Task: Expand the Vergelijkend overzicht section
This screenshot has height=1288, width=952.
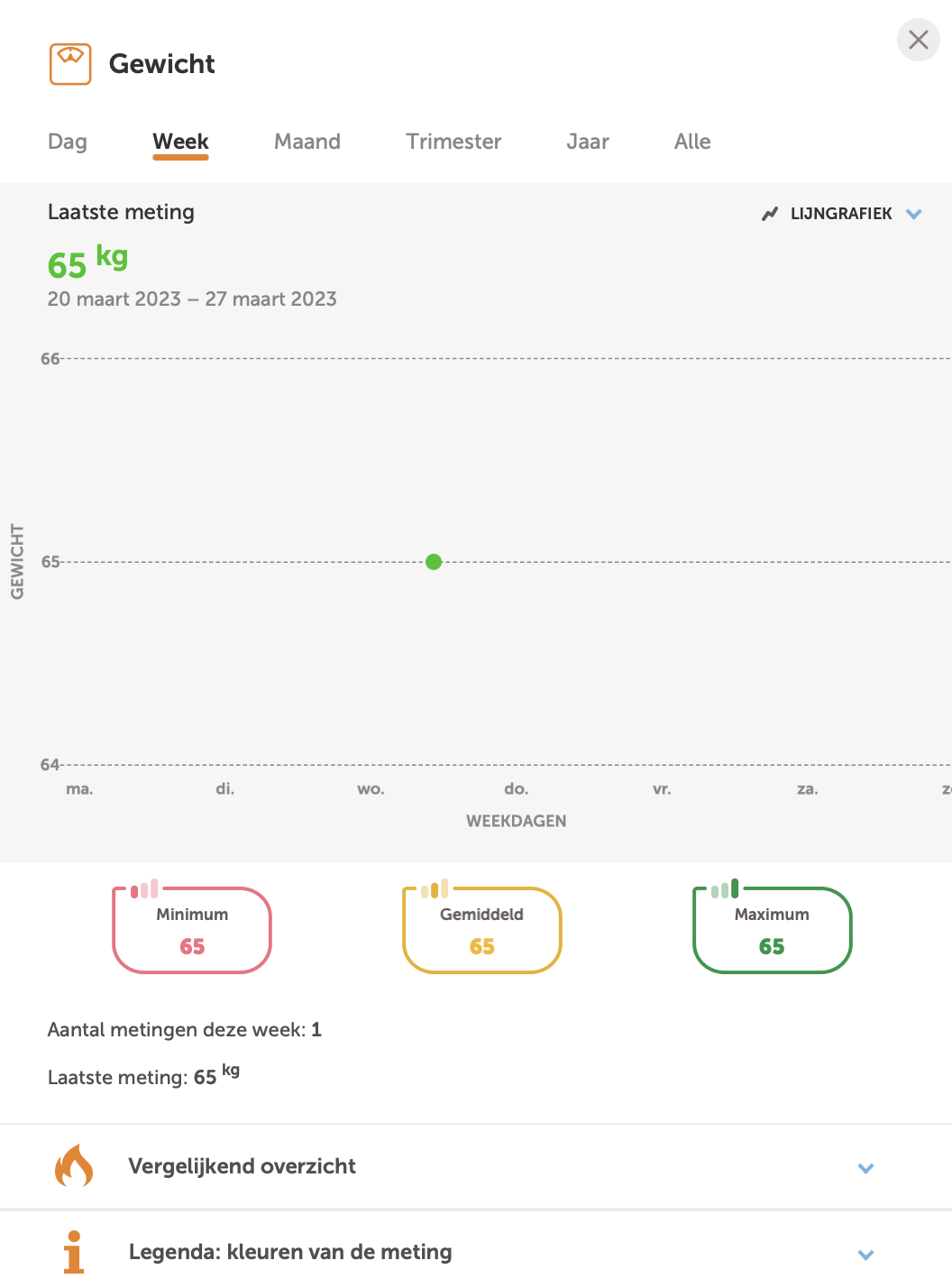Action: pyautogui.click(x=865, y=1168)
